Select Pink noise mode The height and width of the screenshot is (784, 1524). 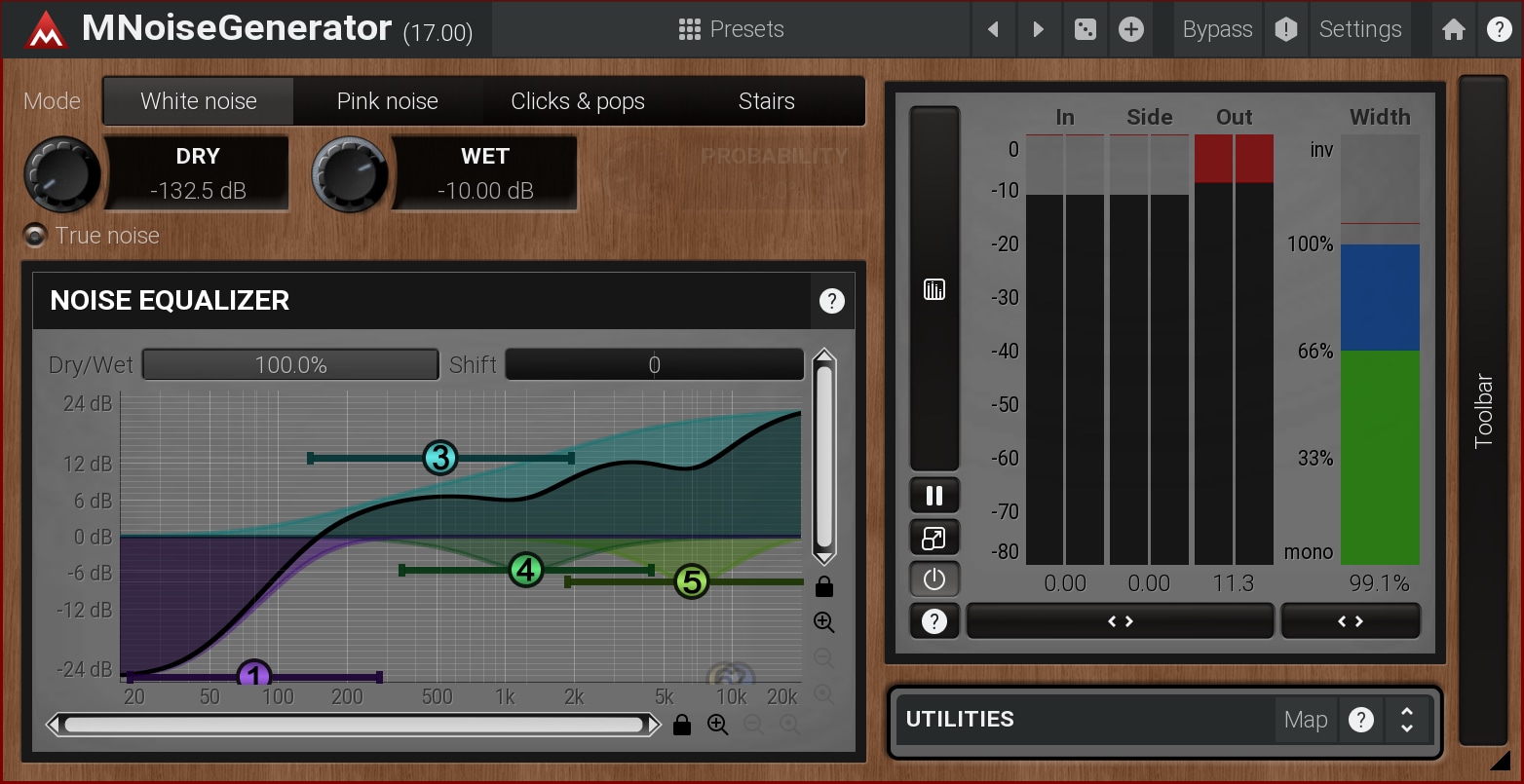pyautogui.click(x=387, y=101)
